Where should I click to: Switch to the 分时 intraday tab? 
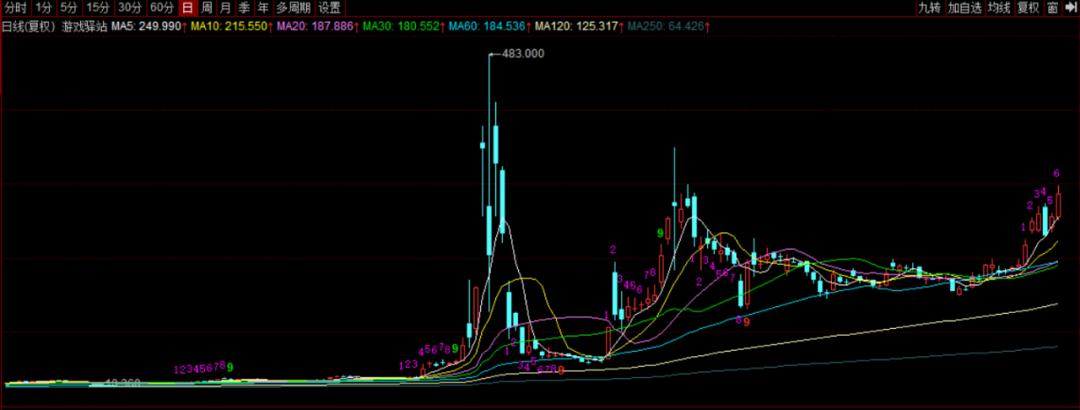pyautogui.click(x=15, y=8)
